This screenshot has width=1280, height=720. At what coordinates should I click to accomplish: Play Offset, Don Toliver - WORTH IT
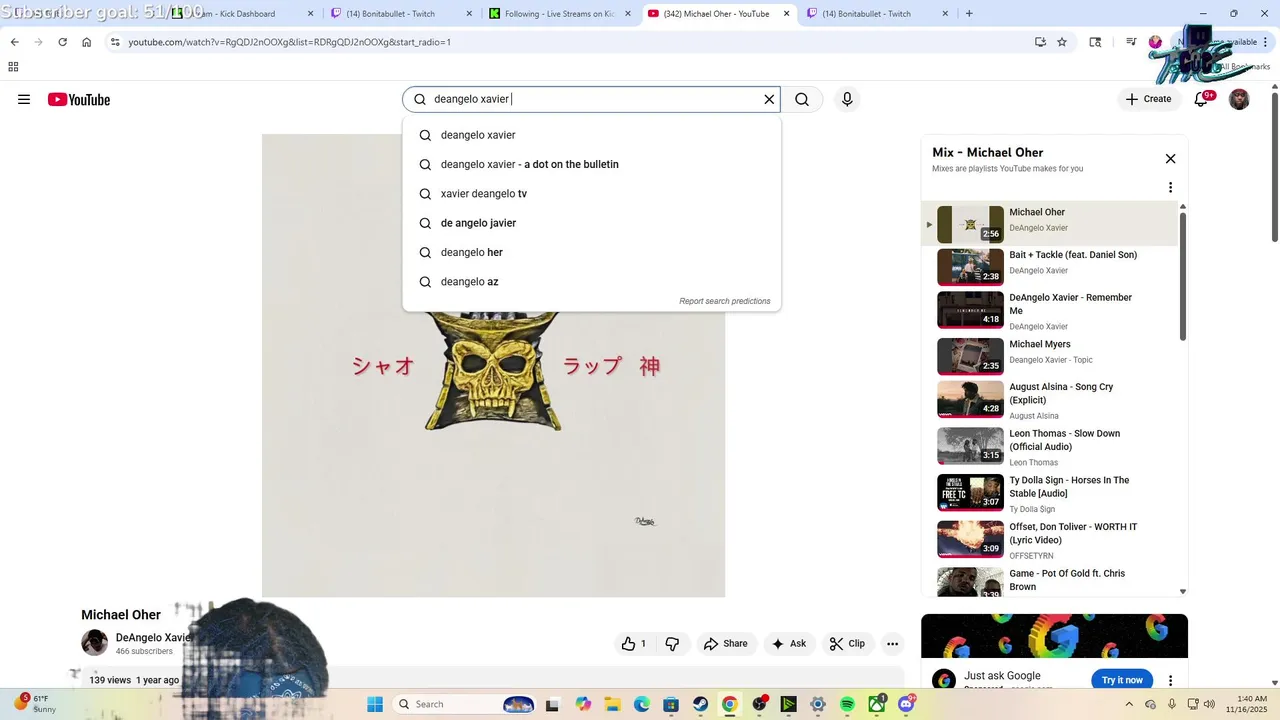point(1050,540)
